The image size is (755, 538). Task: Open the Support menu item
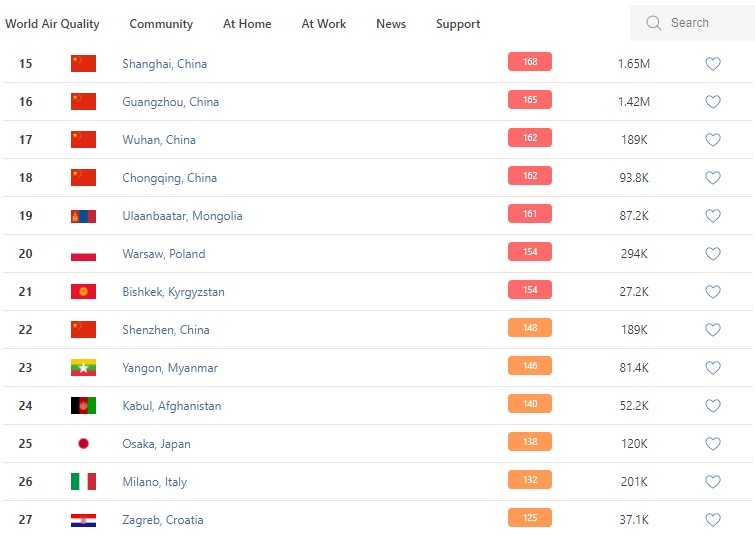pos(458,24)
